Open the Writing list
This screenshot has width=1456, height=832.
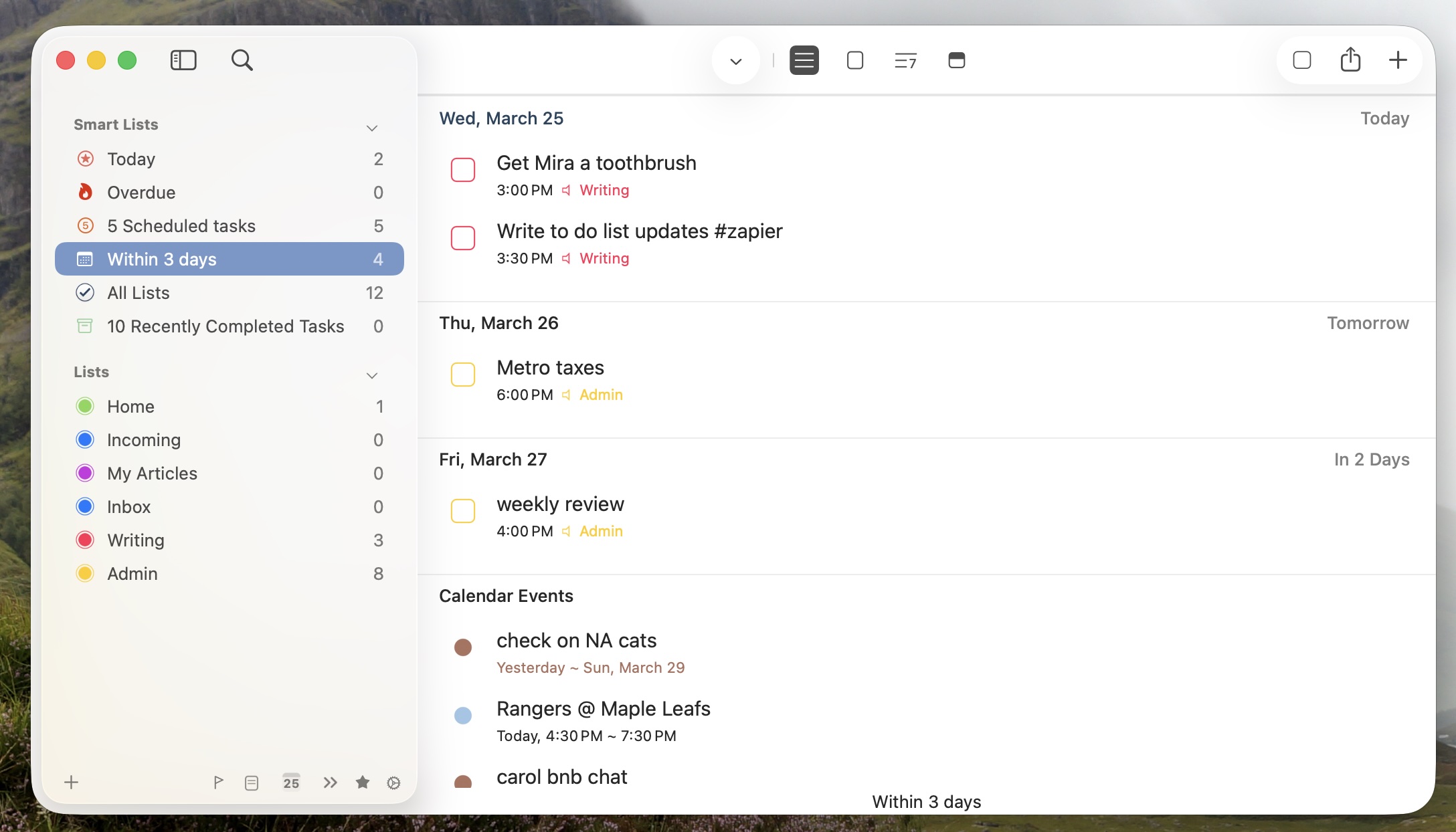click(135, 540)
